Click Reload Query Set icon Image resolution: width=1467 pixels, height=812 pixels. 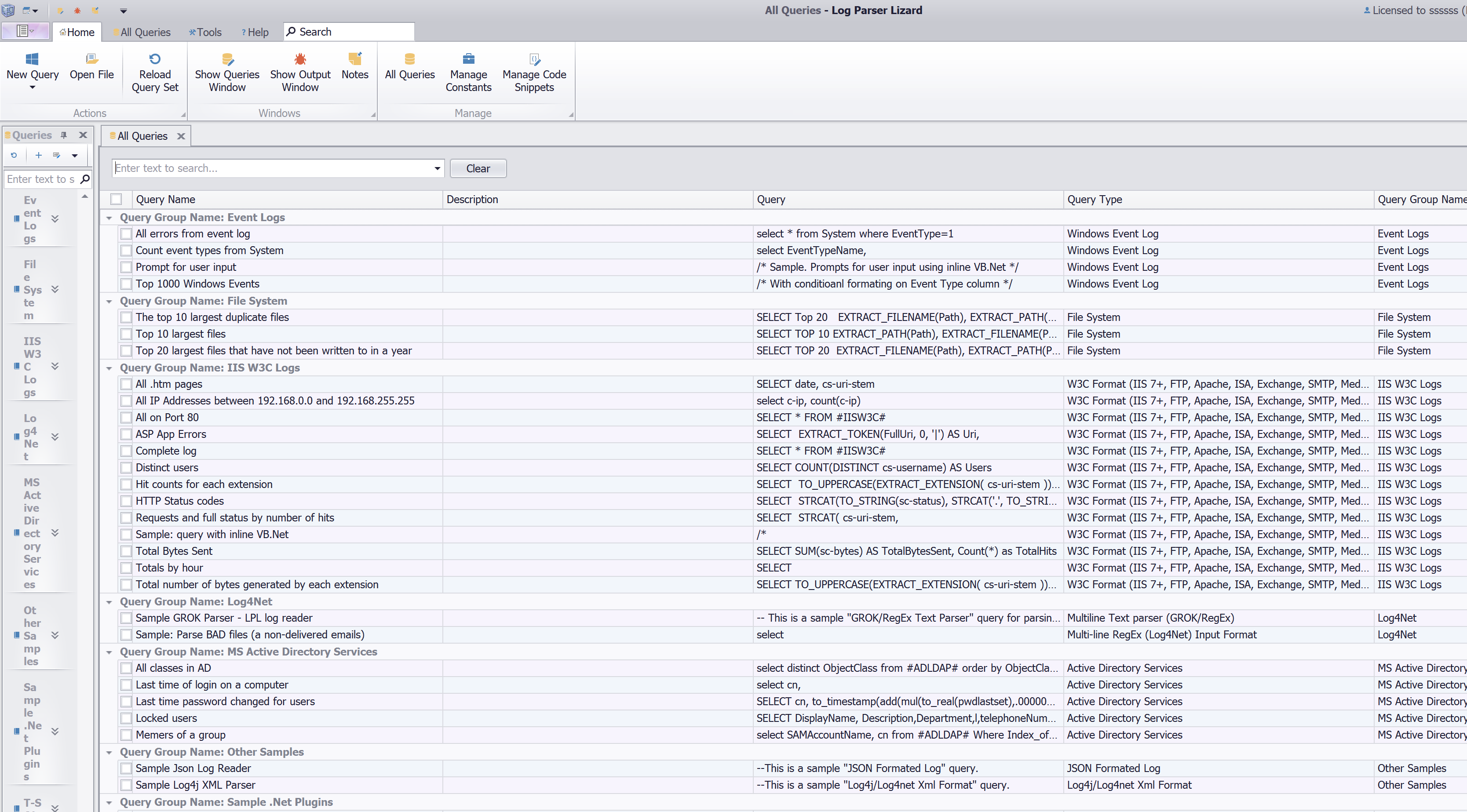pos(155,59)
